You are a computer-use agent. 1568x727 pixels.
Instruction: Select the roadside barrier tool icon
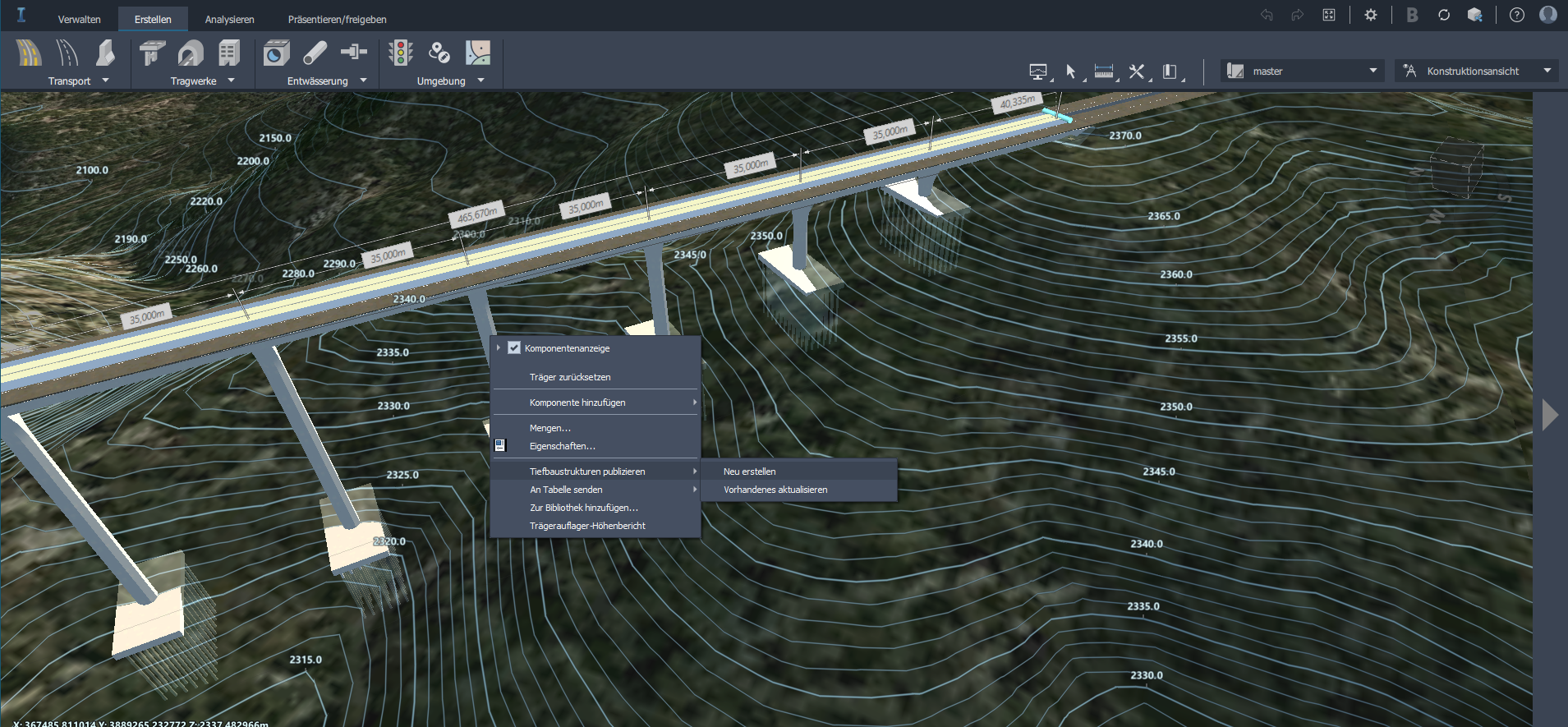coord(104,53)
